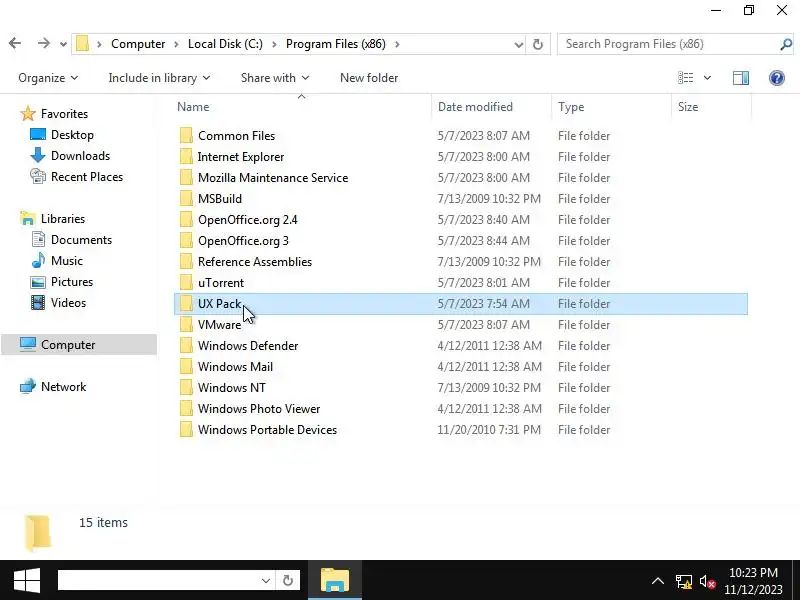Select the Internet Explorer folder icon

coord(186,156)
